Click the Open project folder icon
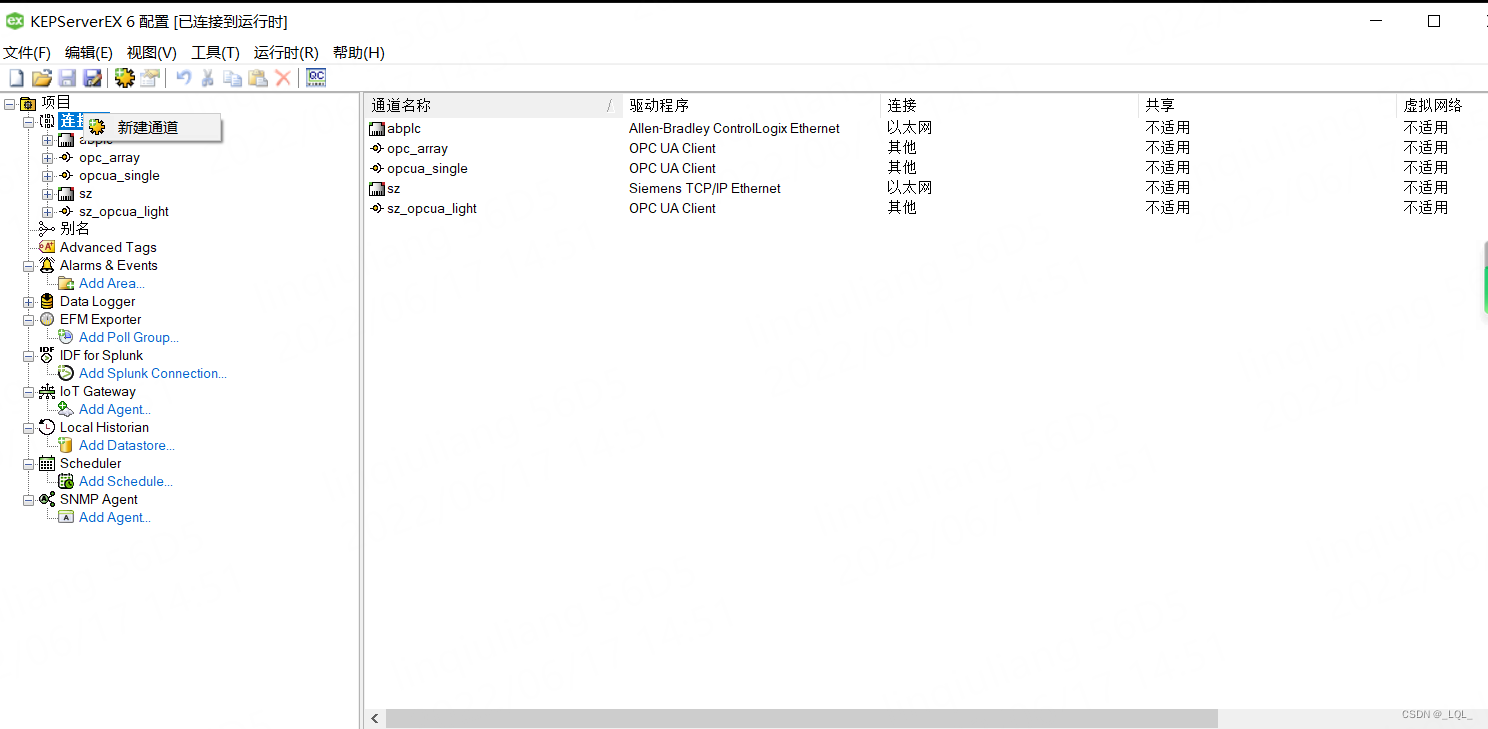 42,78
